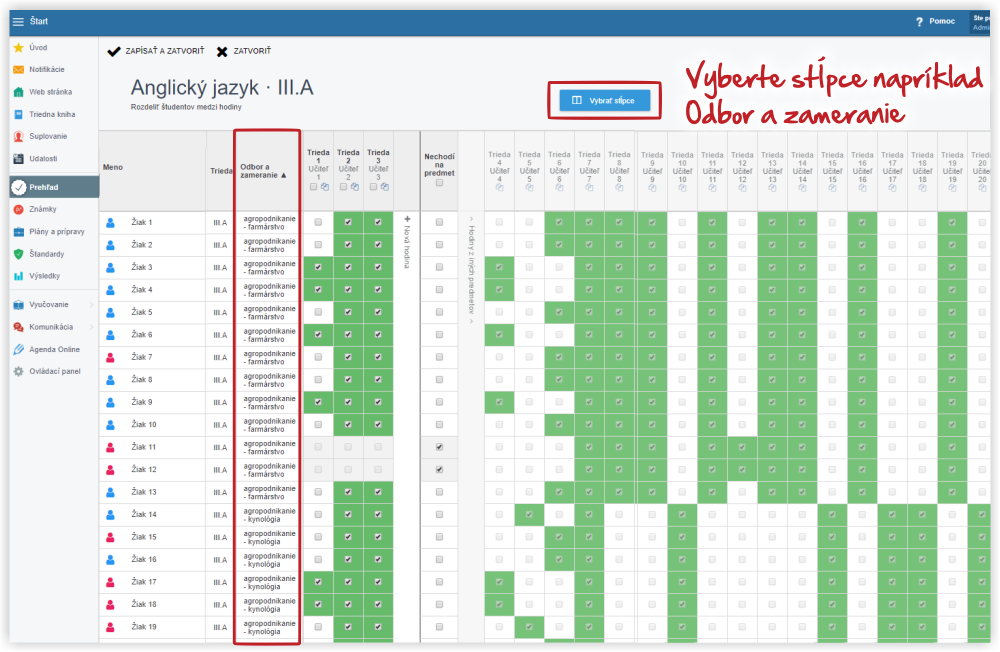Click the Trieda 19 Učiteľ 19 column header
The height and width of the screenshot is (652, 1000).
pyautogui.click(x=952, y=171)
